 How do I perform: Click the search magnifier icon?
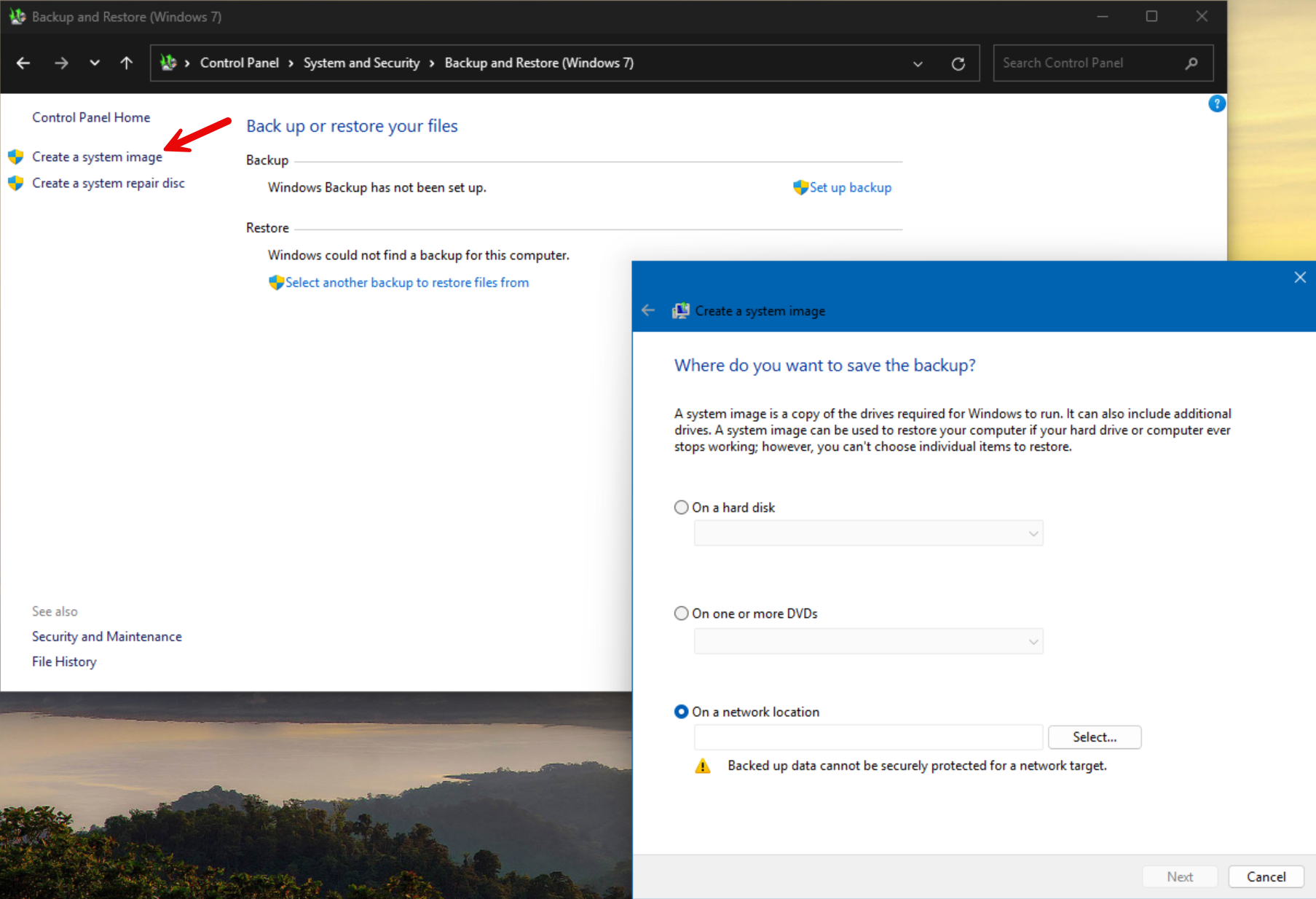point(1191,63)
